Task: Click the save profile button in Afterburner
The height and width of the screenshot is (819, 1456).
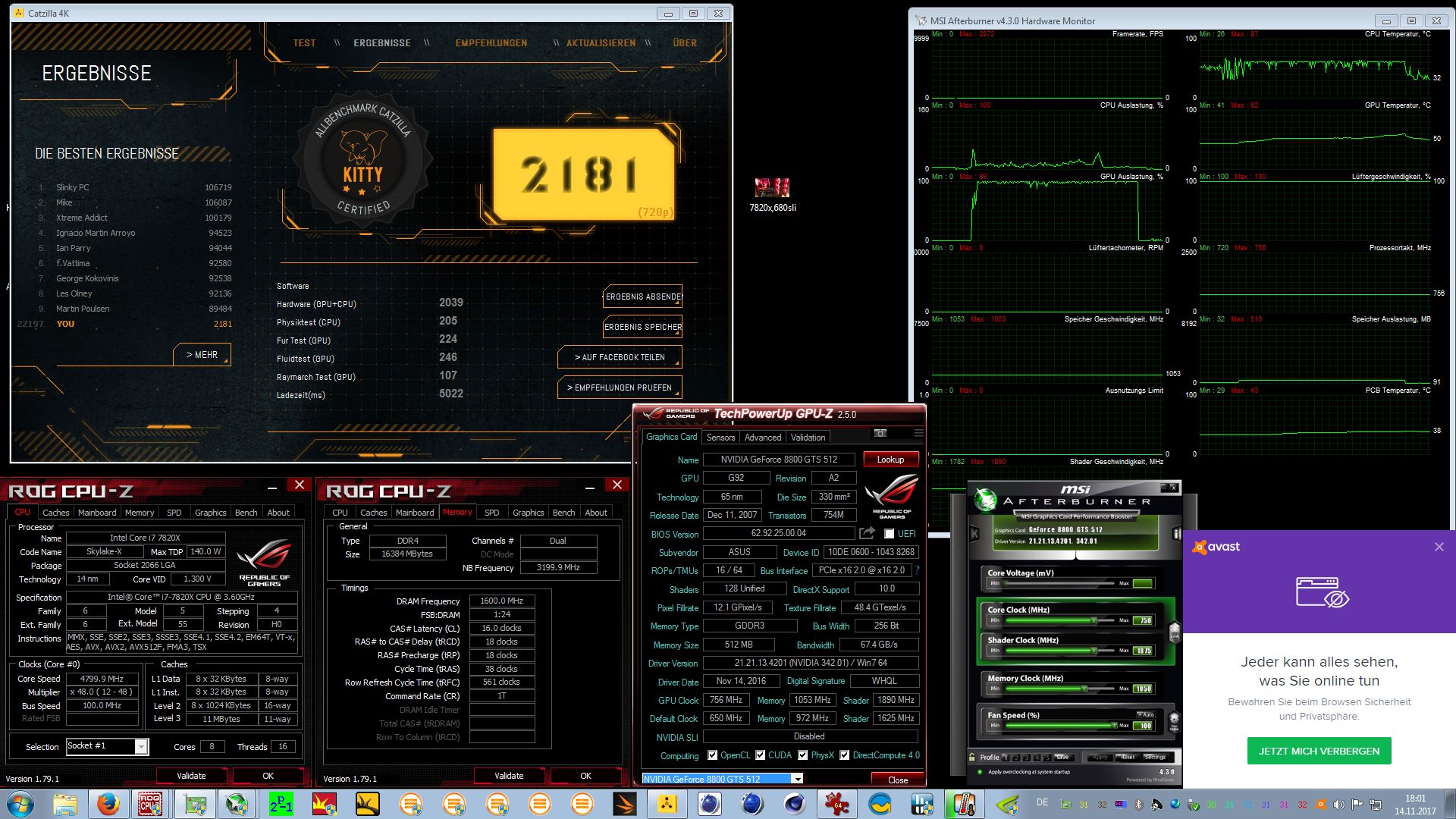Action: tap(1062, 757)
